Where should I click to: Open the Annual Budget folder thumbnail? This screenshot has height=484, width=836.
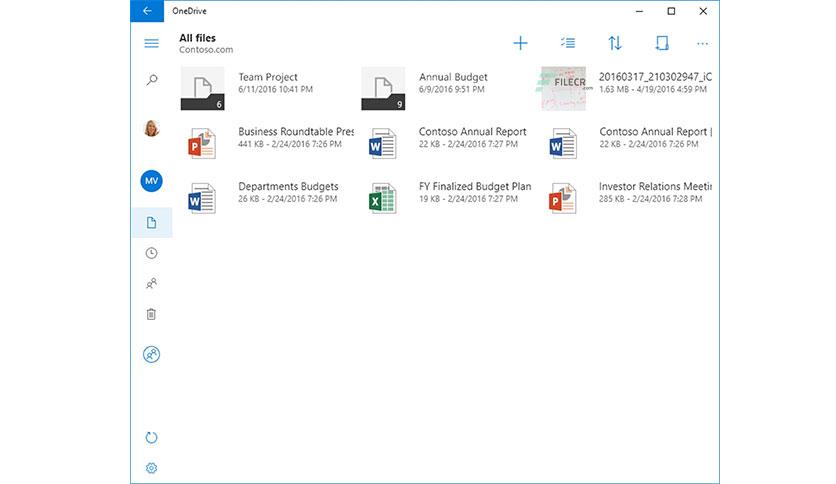383,88
